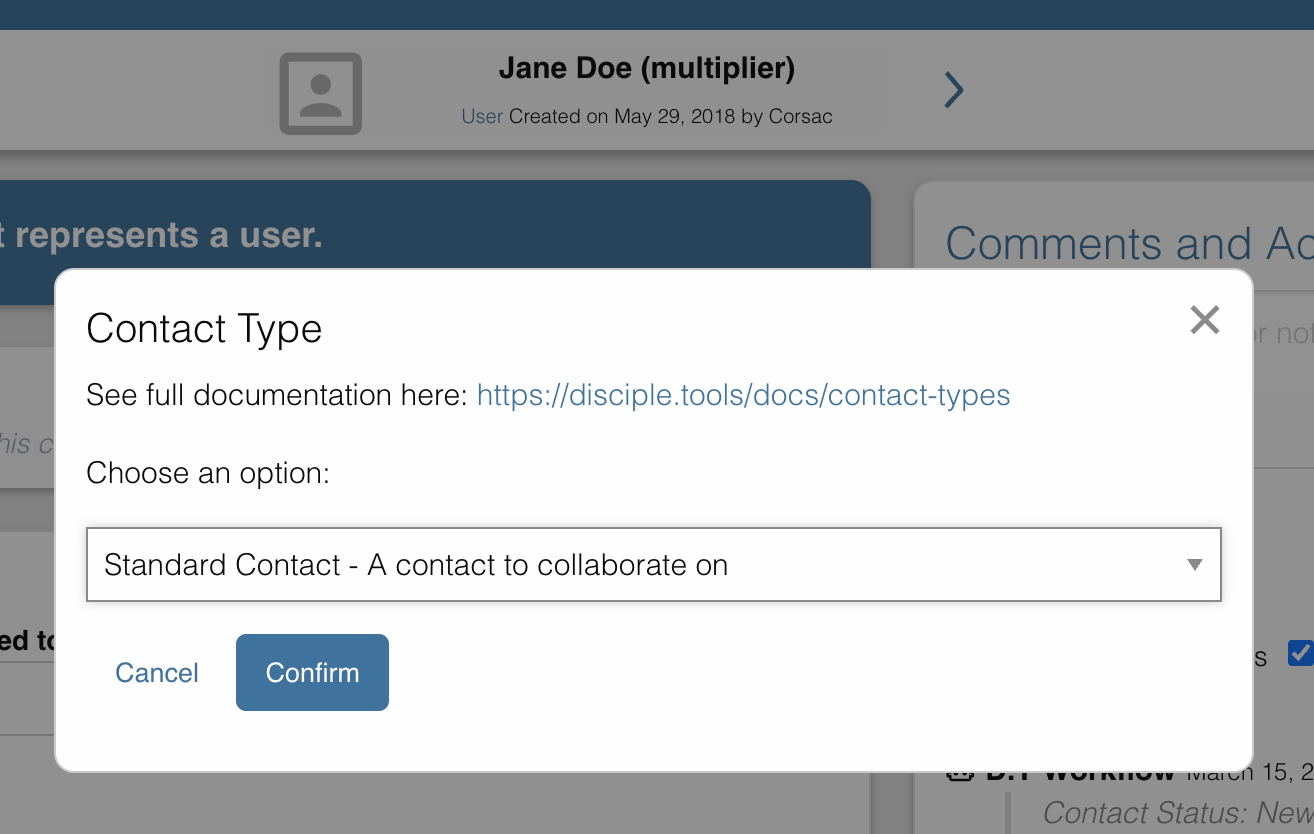This screenshot has width=1314, height=834.
Task: Click the "See full documentation here:" text
Action: [277, 395]
